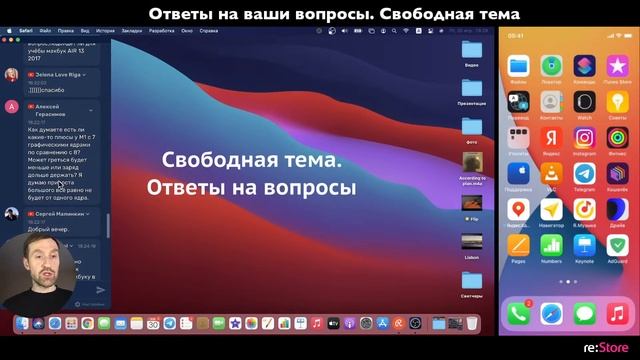Viewport: 640px width, 360px height.
Task: Open the Разработка menu
Action: (162, 31)
